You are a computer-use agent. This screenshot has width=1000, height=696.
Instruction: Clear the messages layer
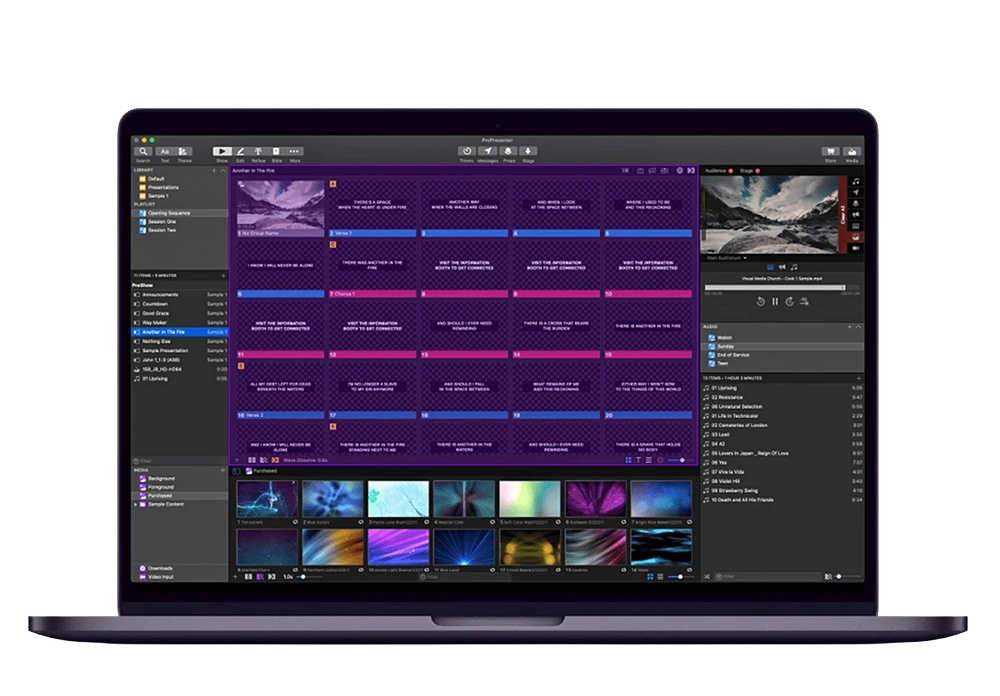[856, 193]
